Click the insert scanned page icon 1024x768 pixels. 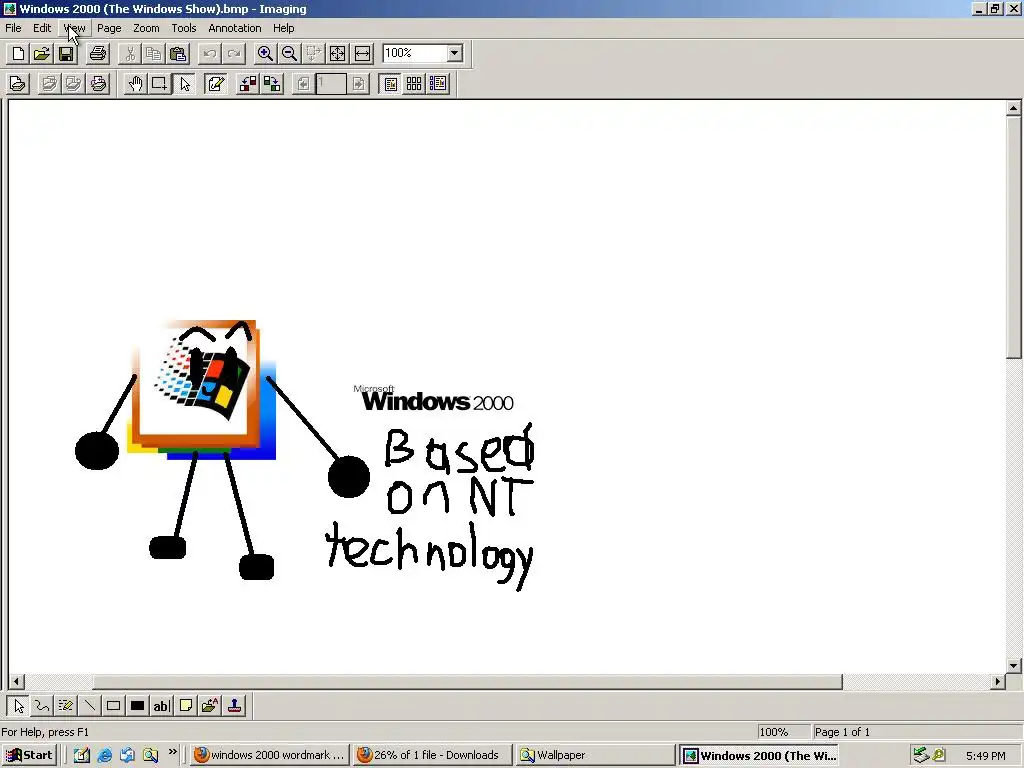(49, 84)
